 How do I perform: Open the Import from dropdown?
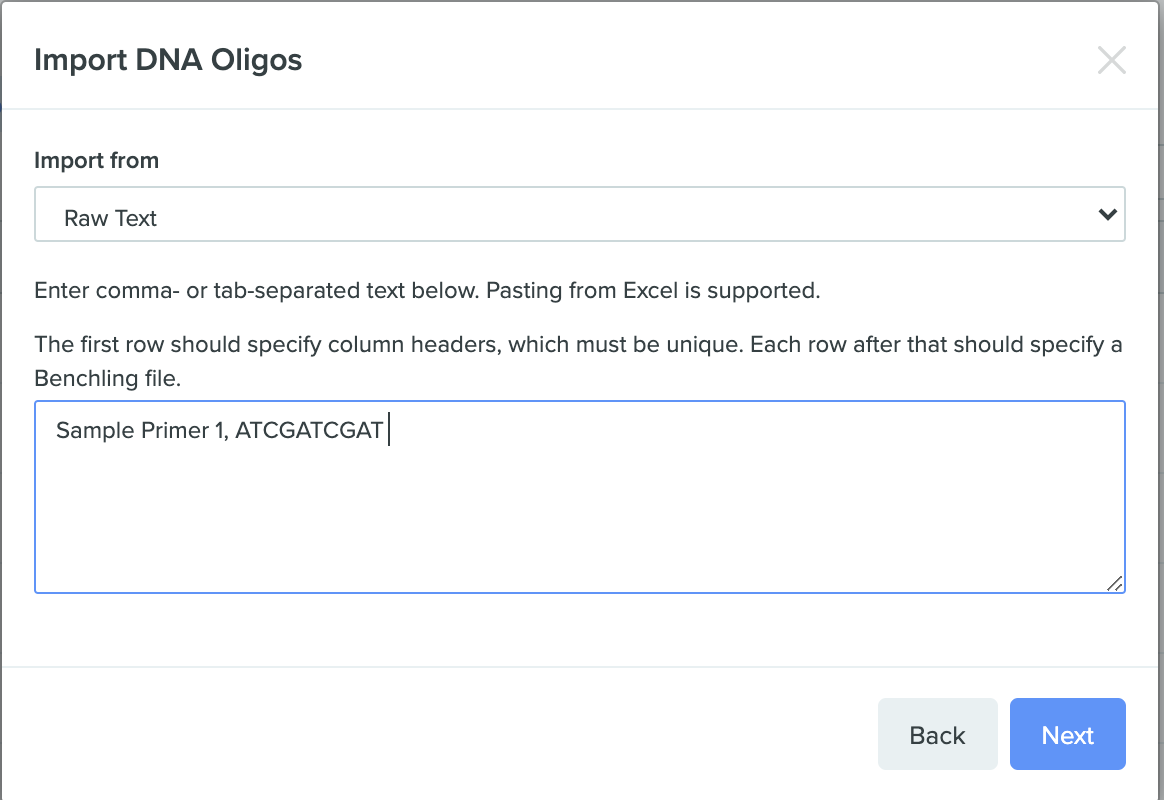(580, 214)
